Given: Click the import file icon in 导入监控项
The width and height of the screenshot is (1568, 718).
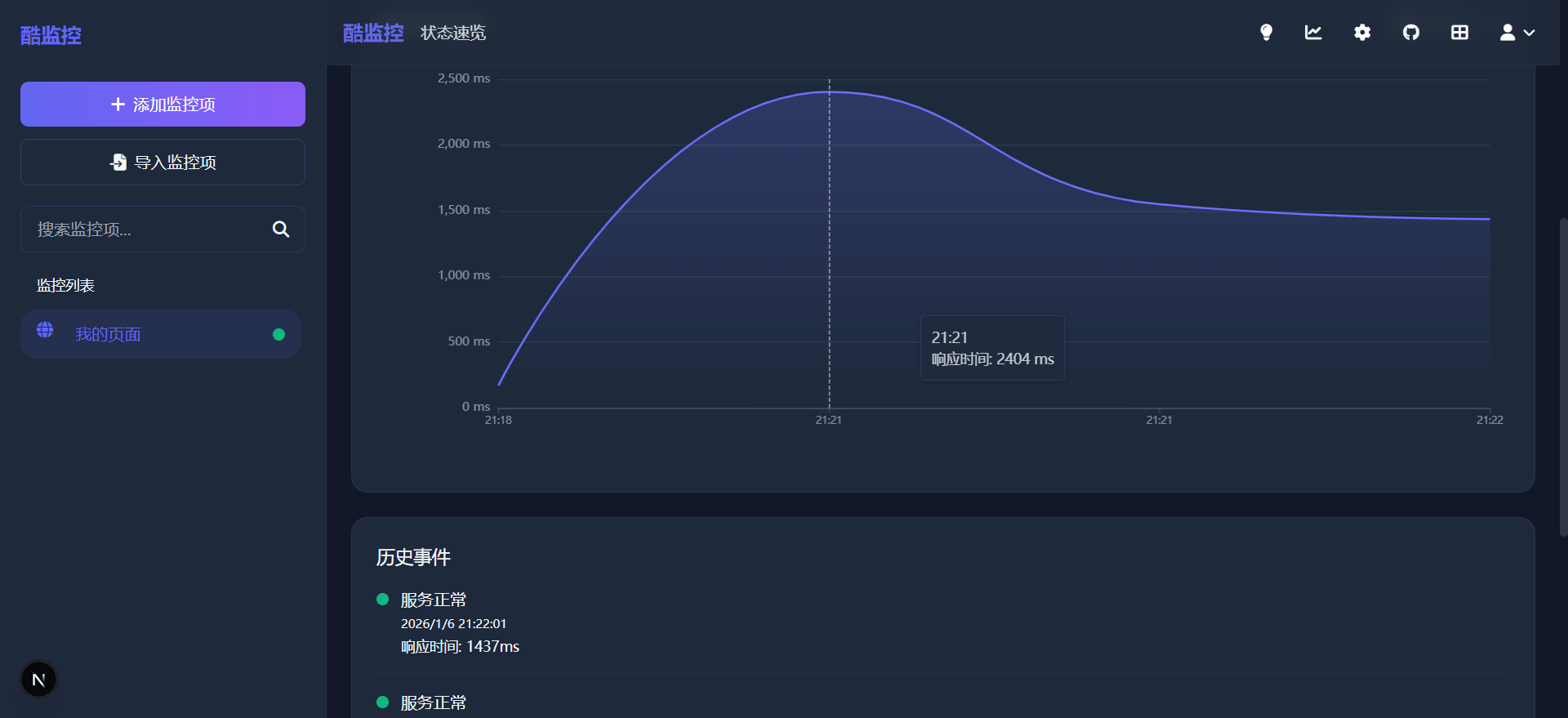Looking at the screenshot, I should point(118,162).
